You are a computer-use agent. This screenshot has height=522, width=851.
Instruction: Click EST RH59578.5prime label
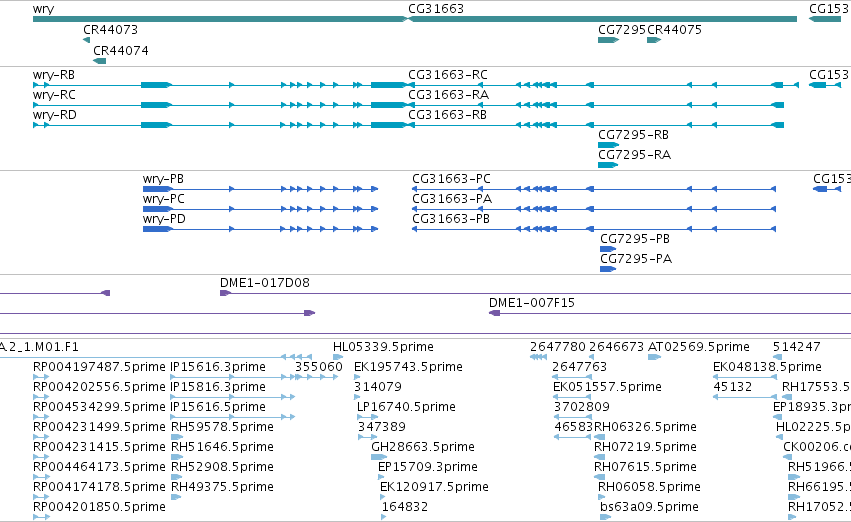(x=222, y=428)
